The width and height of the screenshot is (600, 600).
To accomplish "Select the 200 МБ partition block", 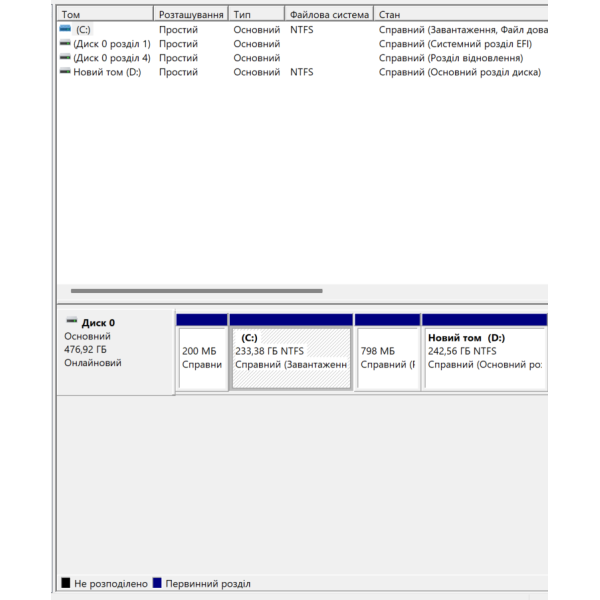I will 202,352.
